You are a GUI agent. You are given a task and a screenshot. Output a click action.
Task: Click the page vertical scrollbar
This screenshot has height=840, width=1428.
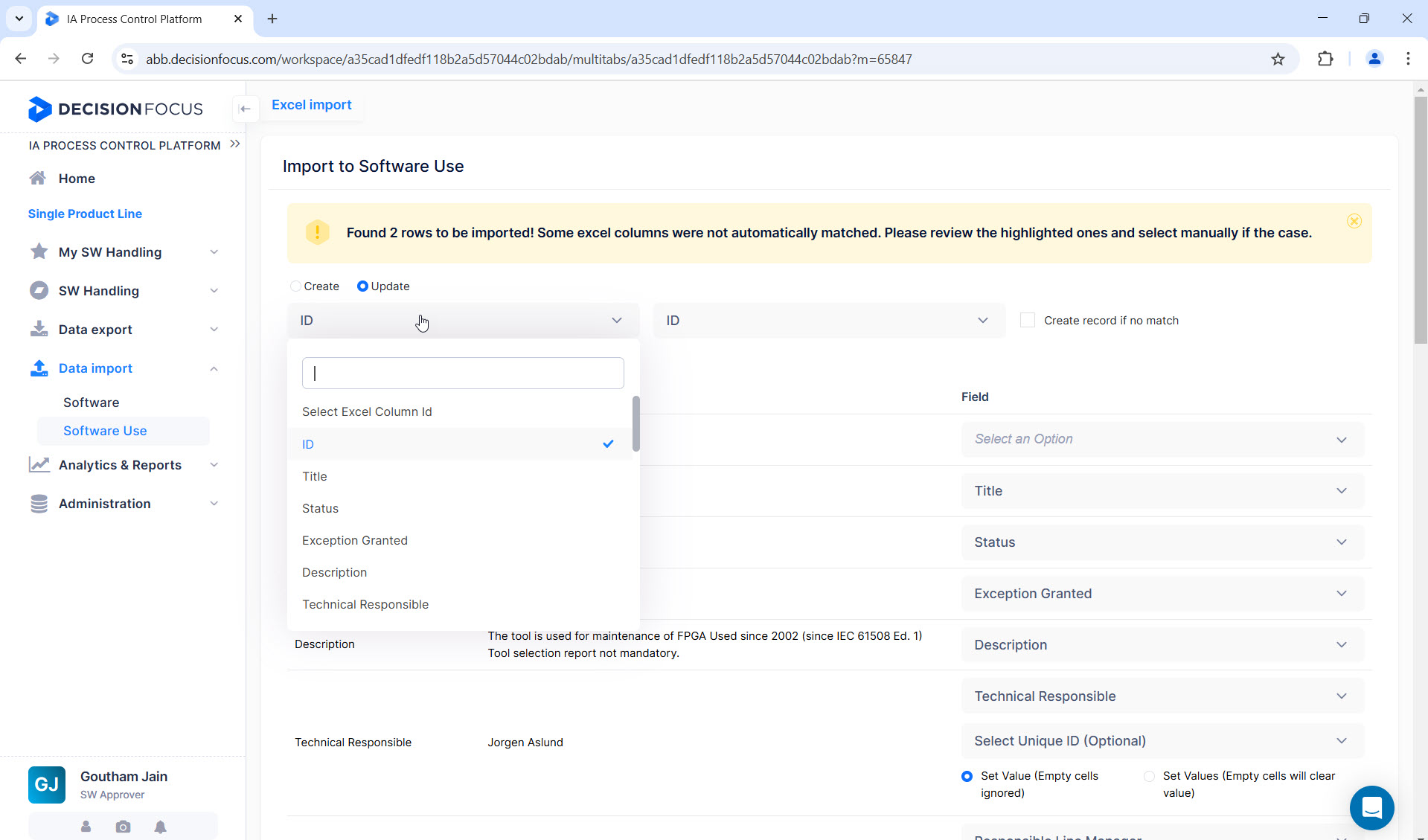pos(1421,219)
